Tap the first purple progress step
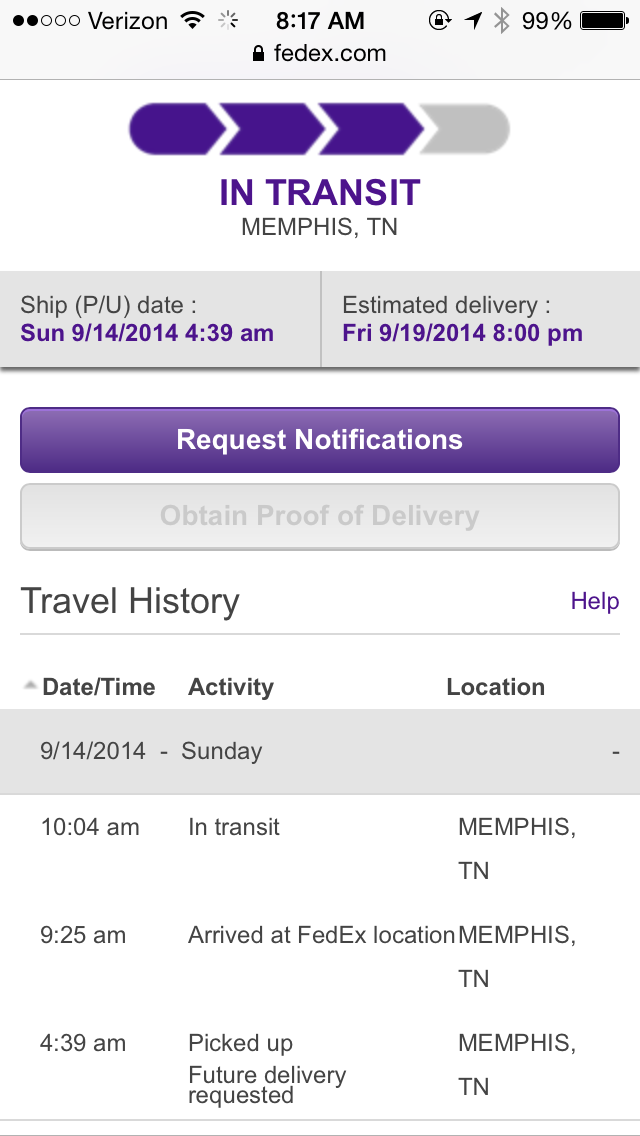The height and width of the screenshot is (1136, 640). pos(175,130)
